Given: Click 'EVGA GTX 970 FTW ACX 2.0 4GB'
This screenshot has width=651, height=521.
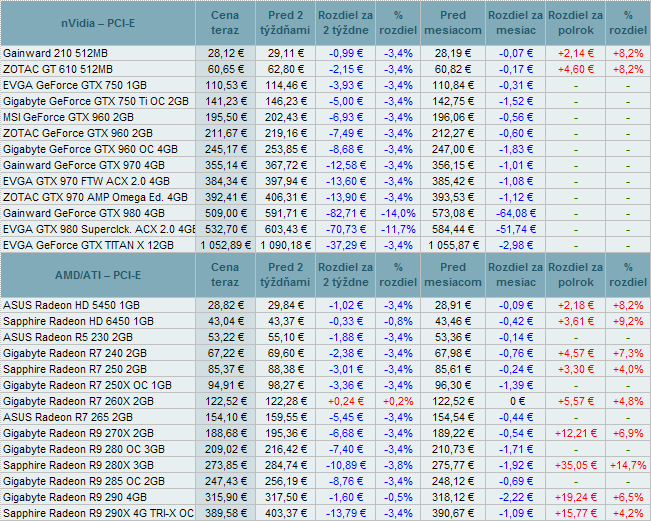Looking at the screenshot, I should point(86,181).
